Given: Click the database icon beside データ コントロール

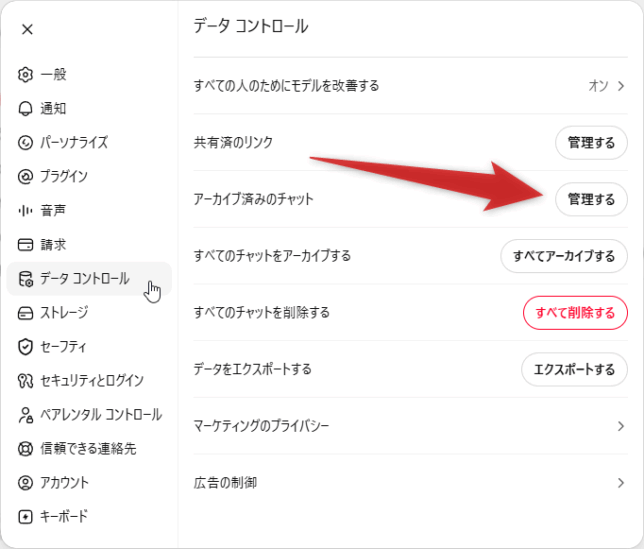Looking at the screenshot, I should coord(25,279).
